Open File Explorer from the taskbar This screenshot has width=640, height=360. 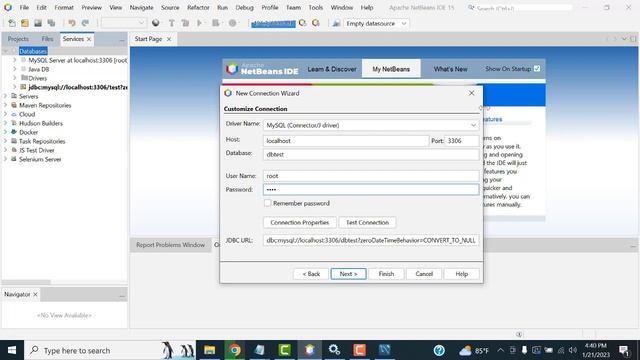(x=210, y=350)
